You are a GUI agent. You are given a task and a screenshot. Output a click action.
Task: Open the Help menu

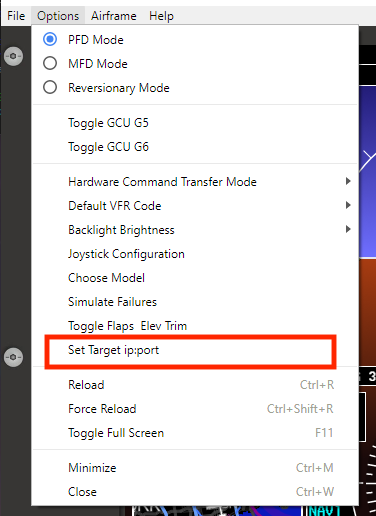tap(161, 16)
